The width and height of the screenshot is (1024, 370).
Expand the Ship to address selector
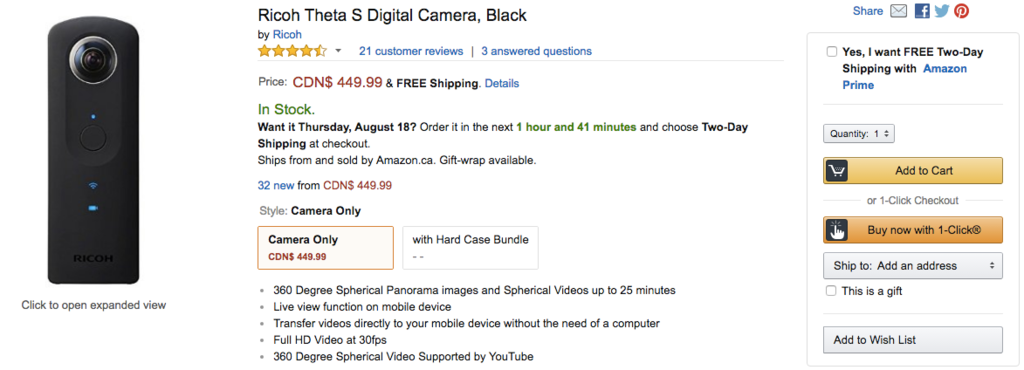click(x=913, y=266)
